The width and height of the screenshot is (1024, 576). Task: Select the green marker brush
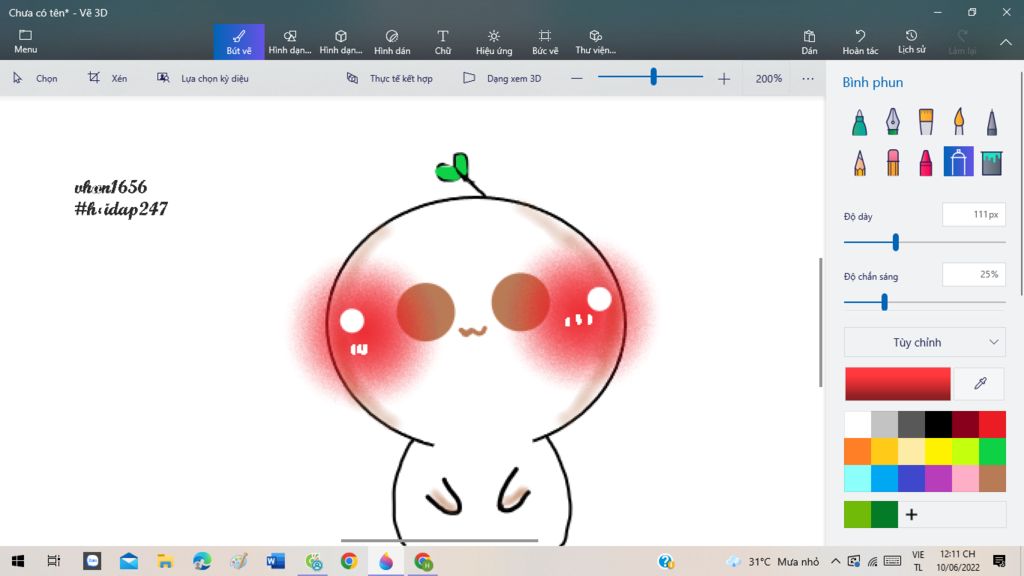point(859,122)
